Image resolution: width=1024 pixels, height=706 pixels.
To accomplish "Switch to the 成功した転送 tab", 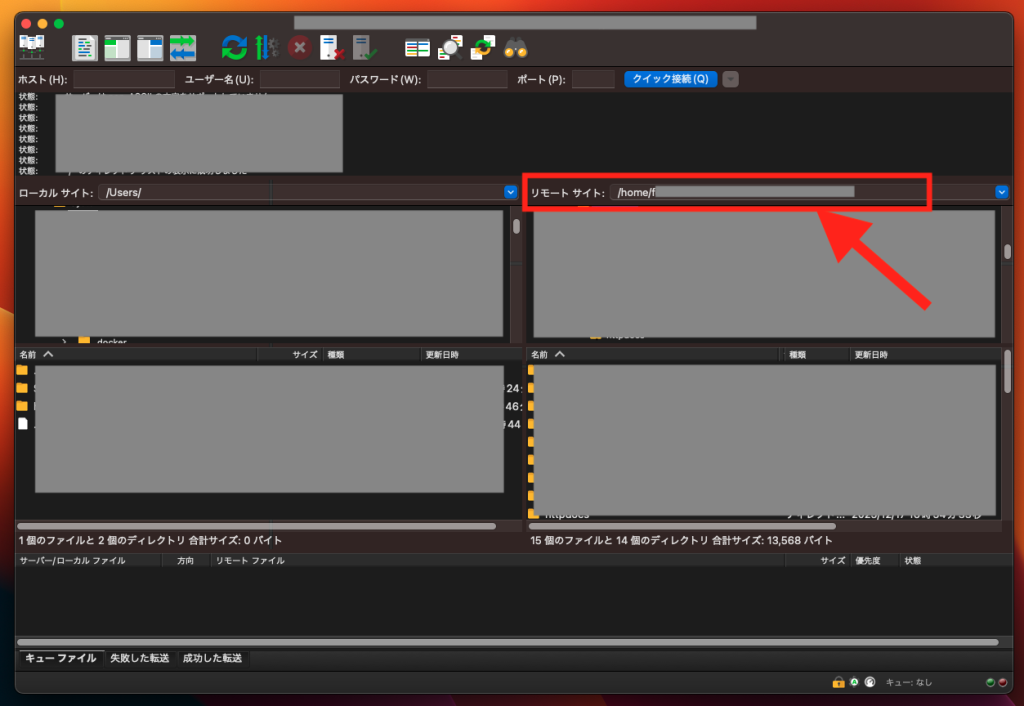I will tap(212, 658).
